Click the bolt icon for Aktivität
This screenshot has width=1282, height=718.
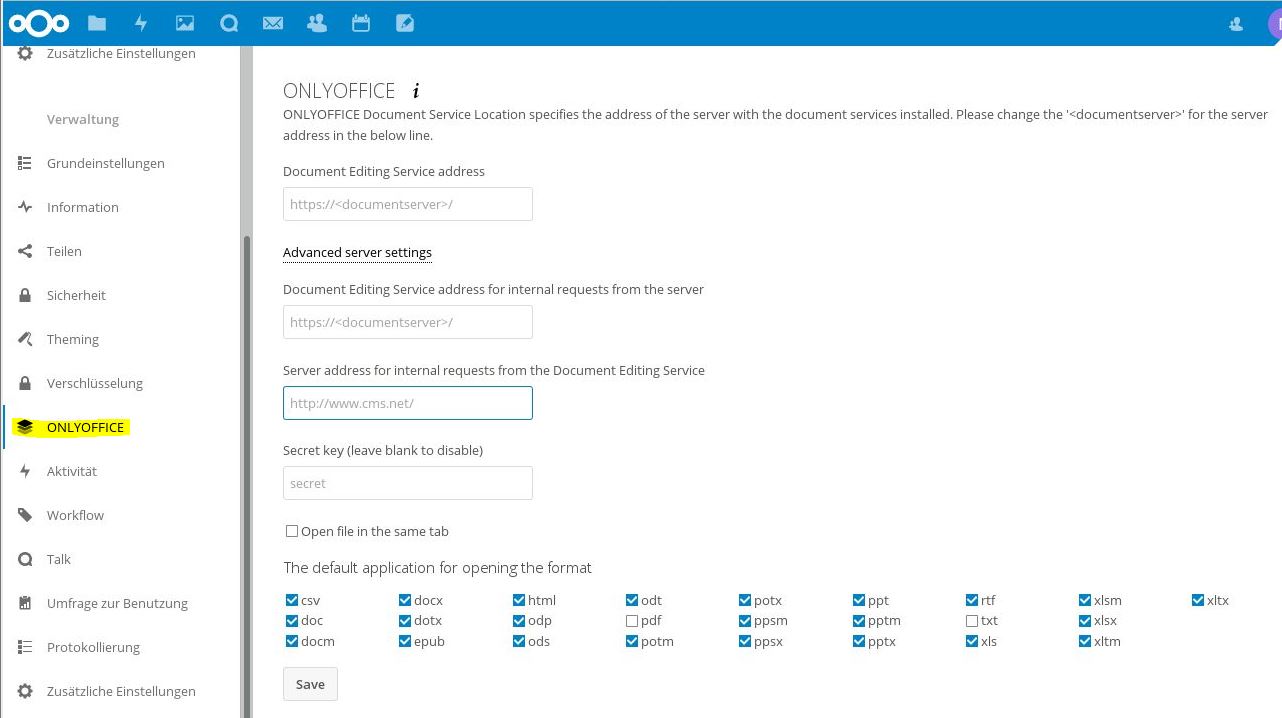tap(25, 471)
